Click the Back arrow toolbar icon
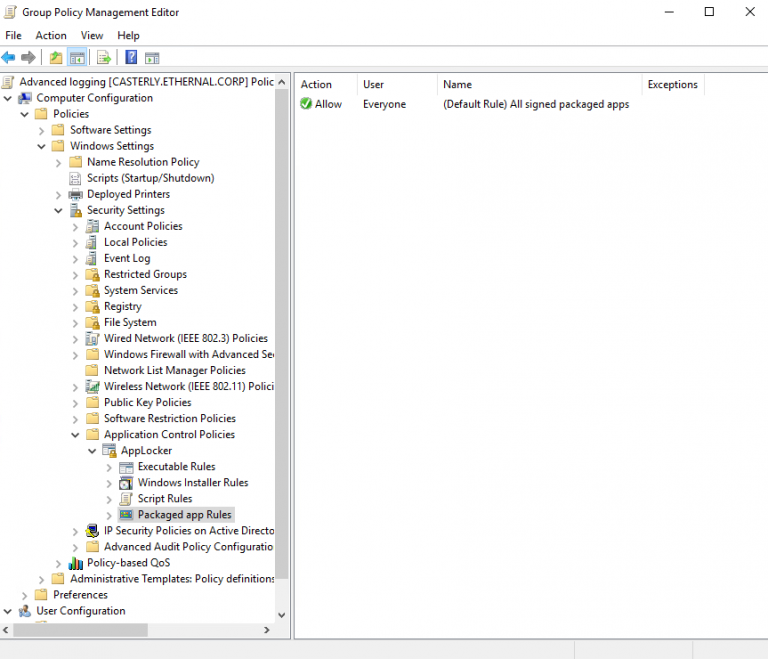The width and height of the screenshot is (768, 659). (9, 58)
